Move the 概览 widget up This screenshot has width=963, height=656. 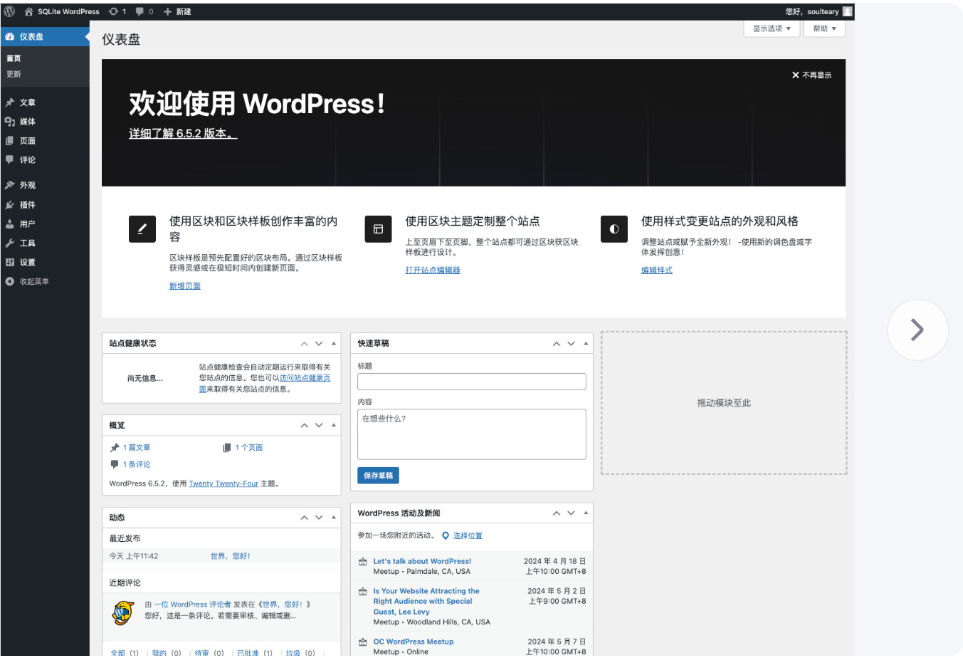pyautogui.click(x=304, y=426)
